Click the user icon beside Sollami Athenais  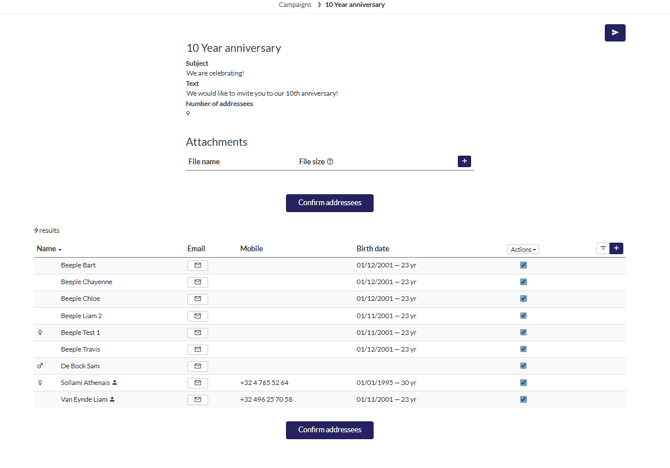click(x=115, y=383)
